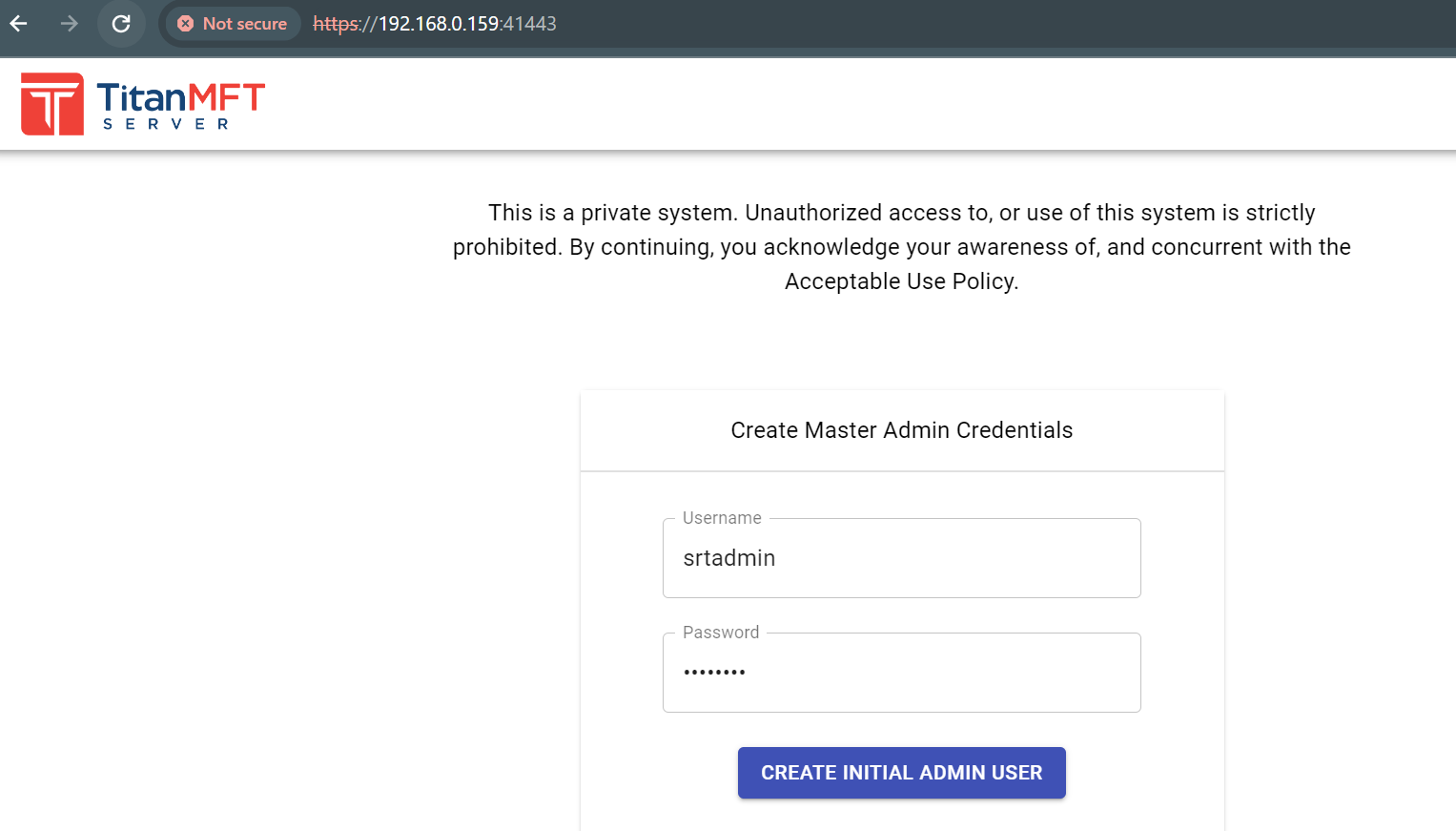The image size is (1456, 831).
Task: Click the "This is a private system" notice
Action: point(612,213)
